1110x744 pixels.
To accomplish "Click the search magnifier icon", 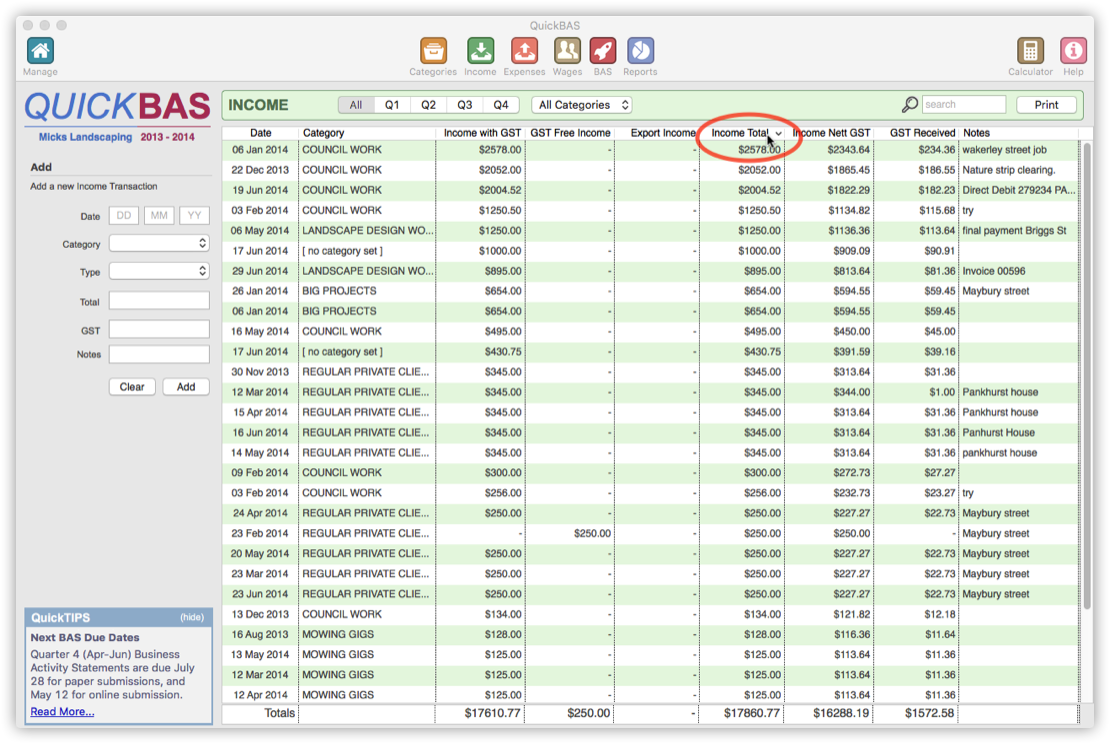I will tap(909, 104).
